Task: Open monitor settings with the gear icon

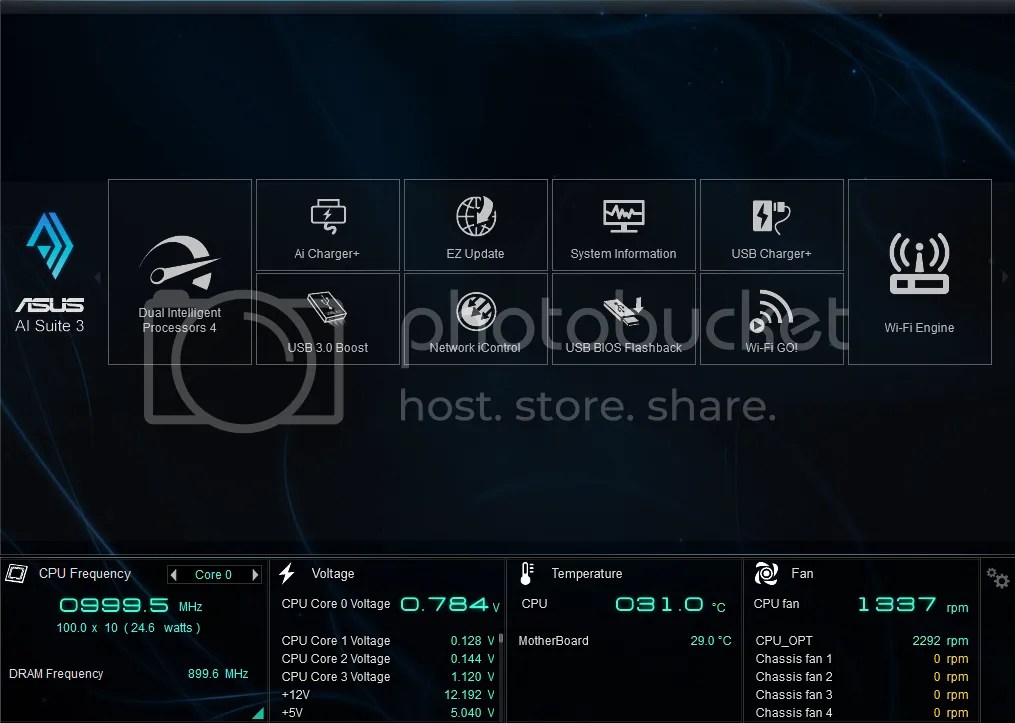Action: tap(998, 578)
